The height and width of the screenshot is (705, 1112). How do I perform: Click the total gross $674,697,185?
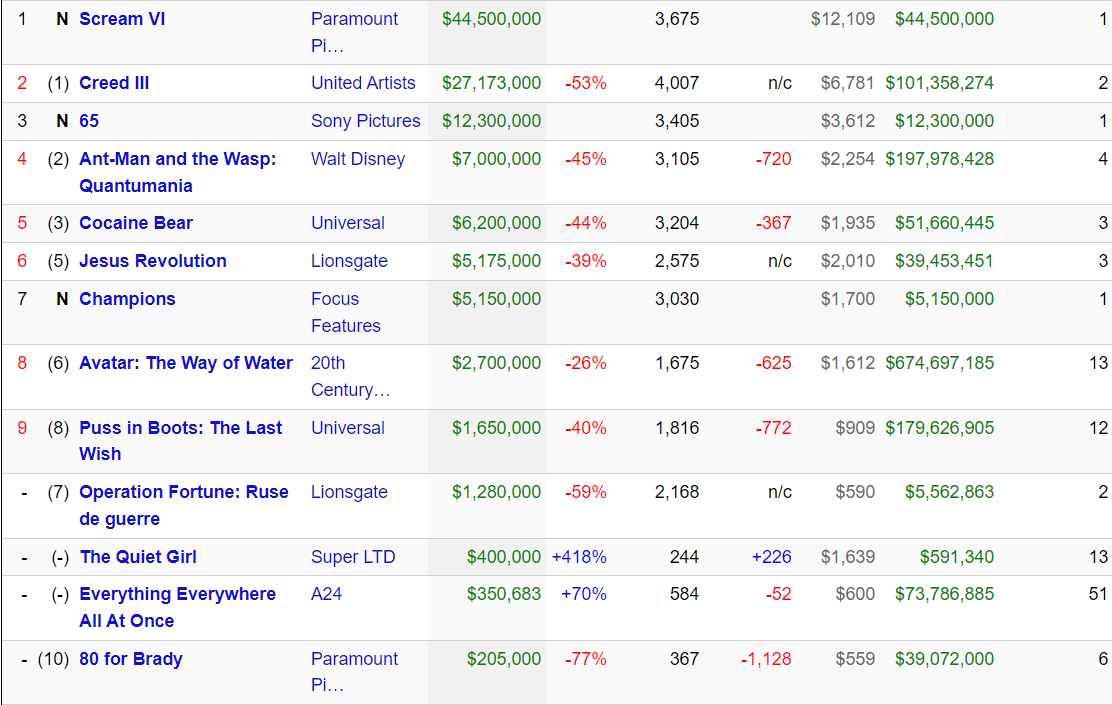click(940, 363)
